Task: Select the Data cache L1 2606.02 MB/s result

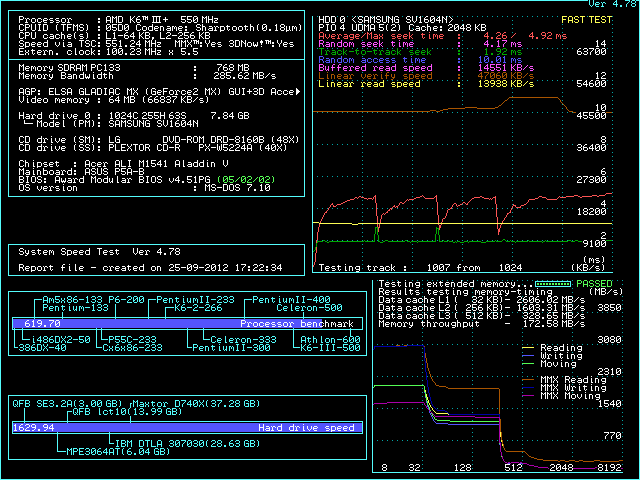Action: click(482, 300)
